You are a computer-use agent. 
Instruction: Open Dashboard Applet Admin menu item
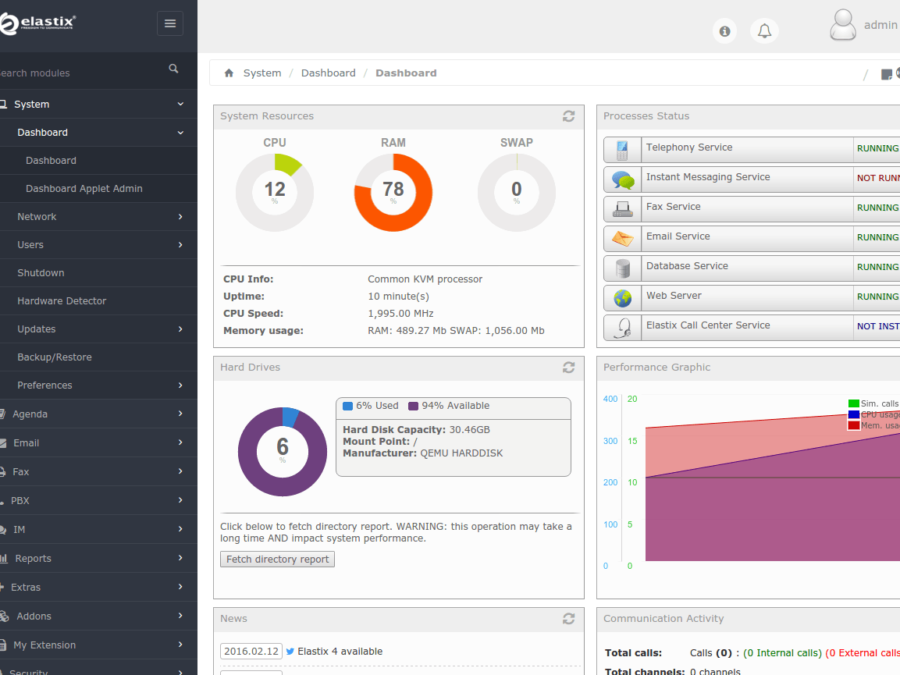(84, 189)
